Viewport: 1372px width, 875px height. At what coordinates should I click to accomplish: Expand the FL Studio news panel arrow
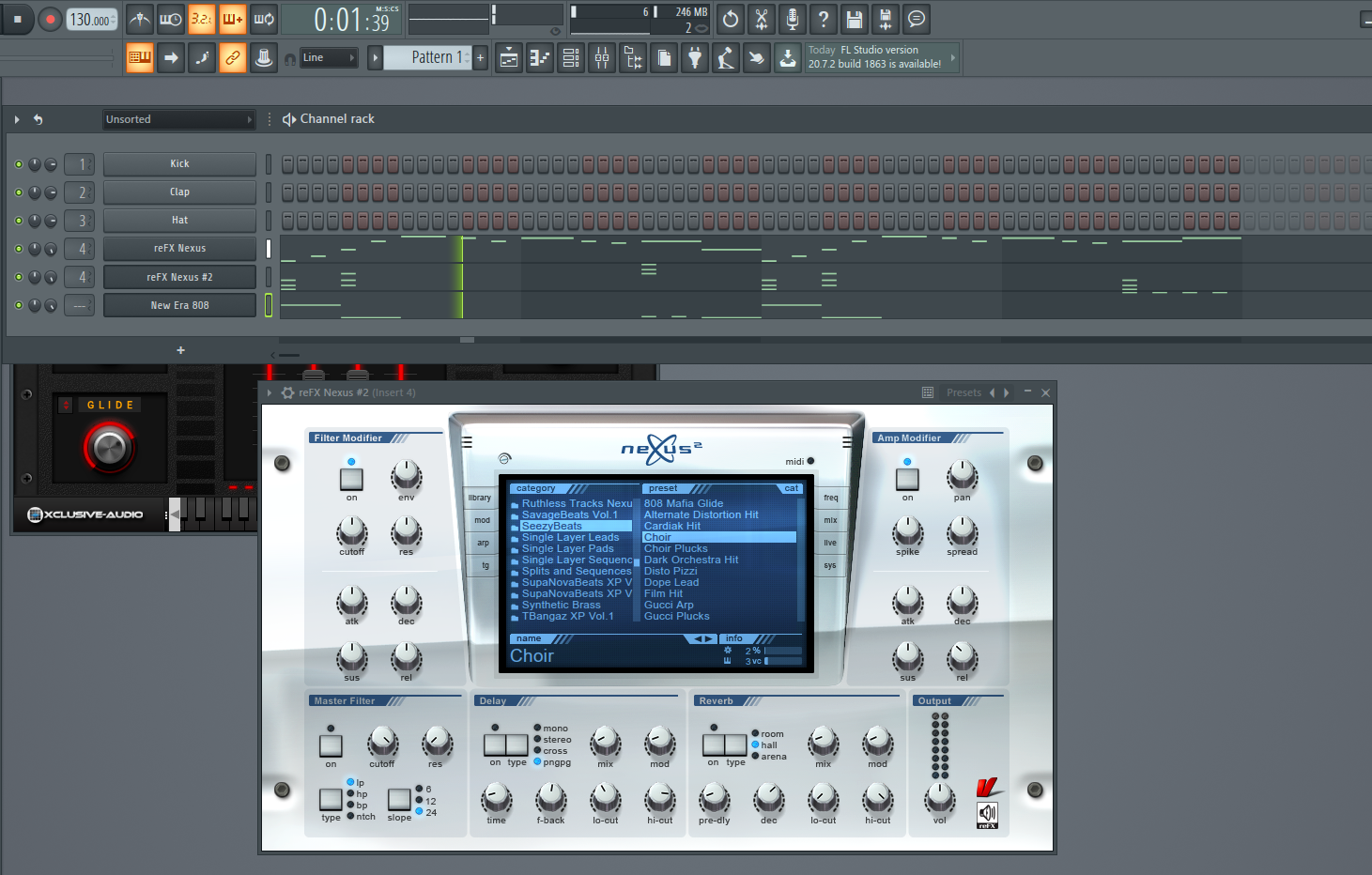pos(953,57)
